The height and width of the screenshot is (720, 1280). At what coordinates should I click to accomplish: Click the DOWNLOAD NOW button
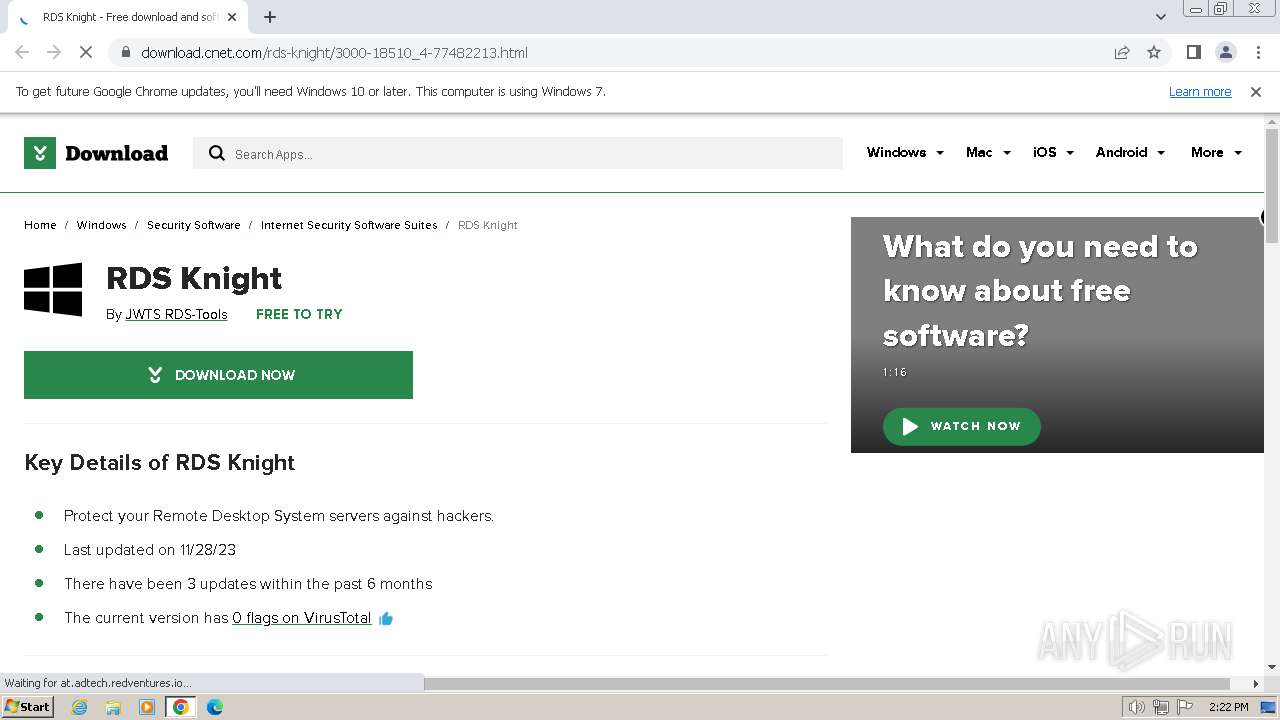[218, 375]
